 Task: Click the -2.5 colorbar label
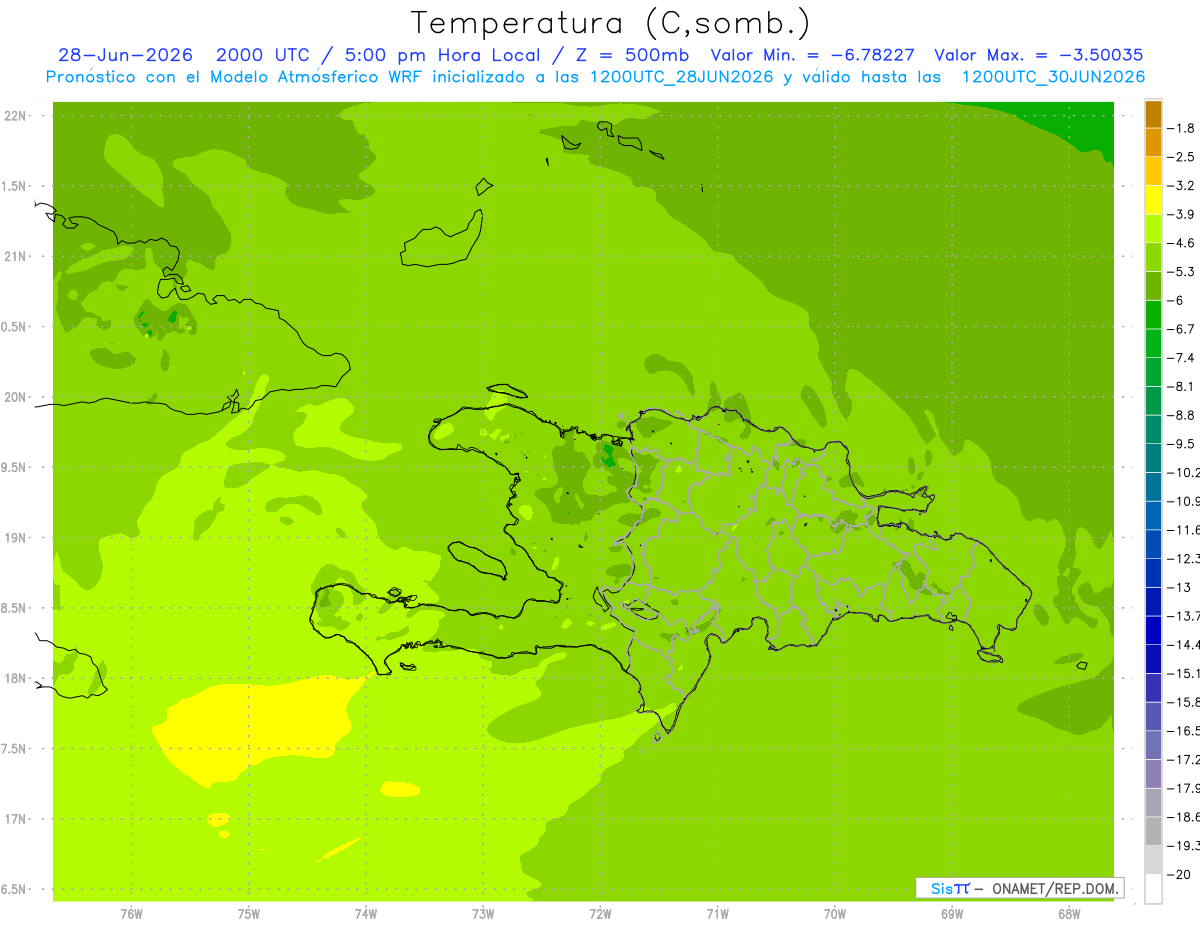pos(1182,157)
